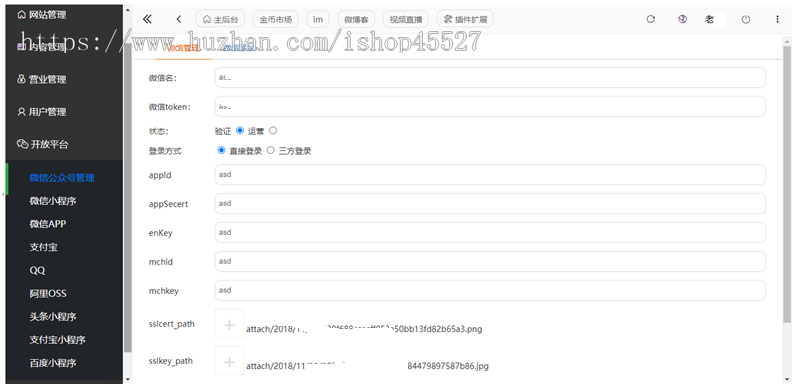
Task: Click the 网站管理 home icon in the sidebar
Action: [x=21, y=15]
